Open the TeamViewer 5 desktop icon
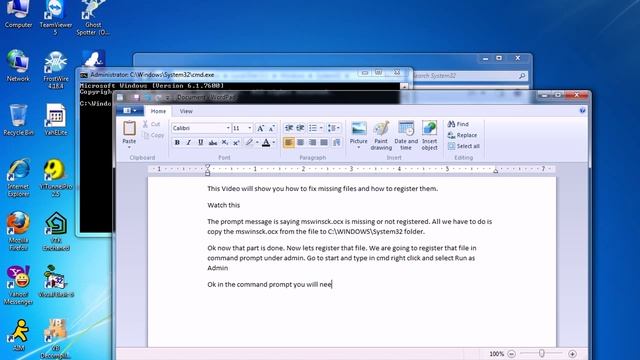Viewport: 640px width, 360px height. 56,18
